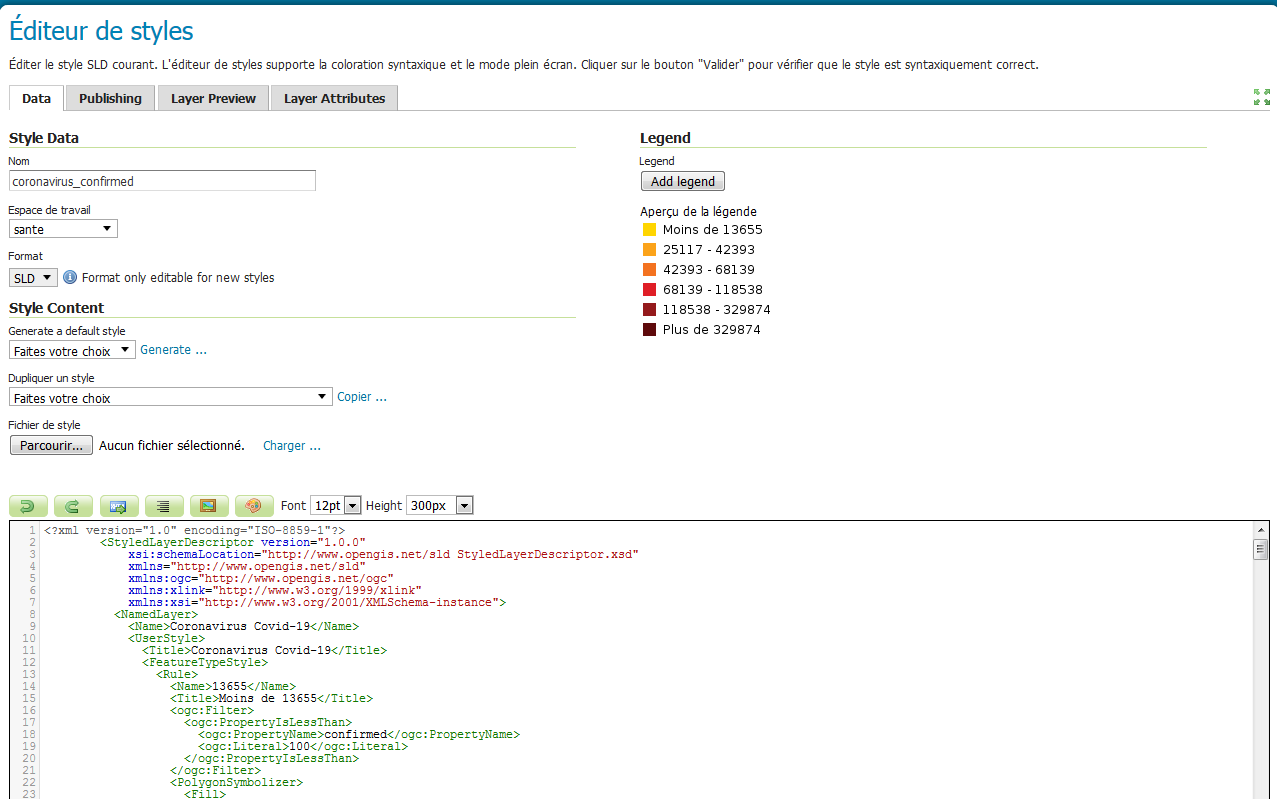Click the redo icon in the editor toolbar
The width and height of the screenshot is (1277, 799).
(73, 506)
